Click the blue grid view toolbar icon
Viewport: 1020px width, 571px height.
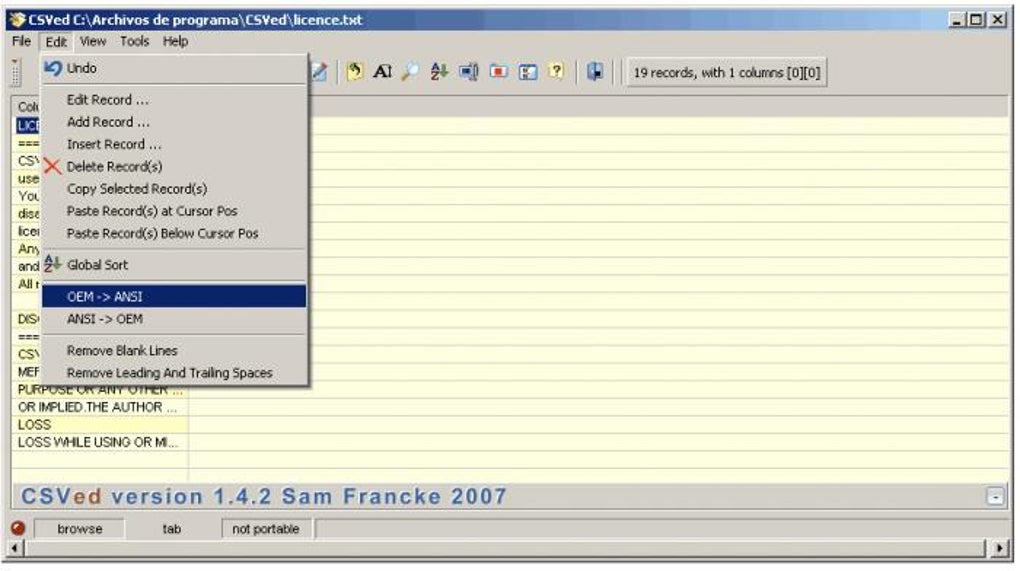pos(528,72)
